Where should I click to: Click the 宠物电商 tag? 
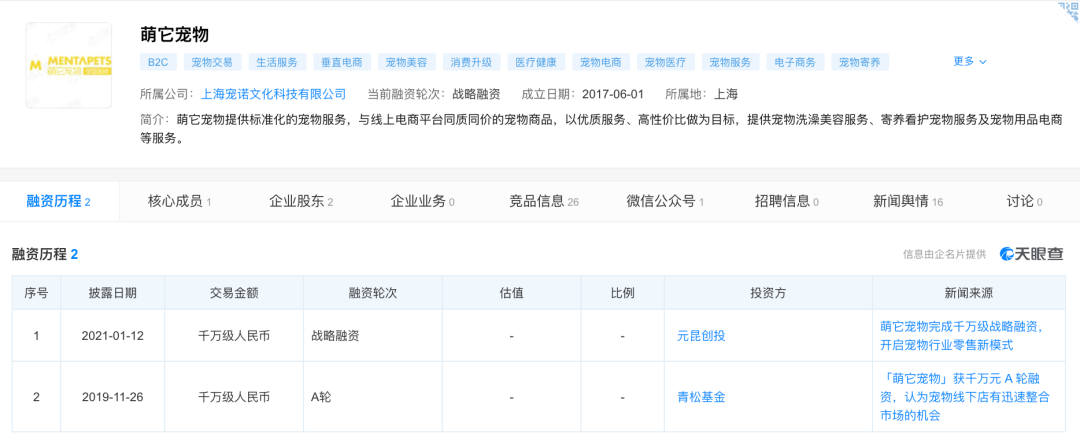point(601,62)
